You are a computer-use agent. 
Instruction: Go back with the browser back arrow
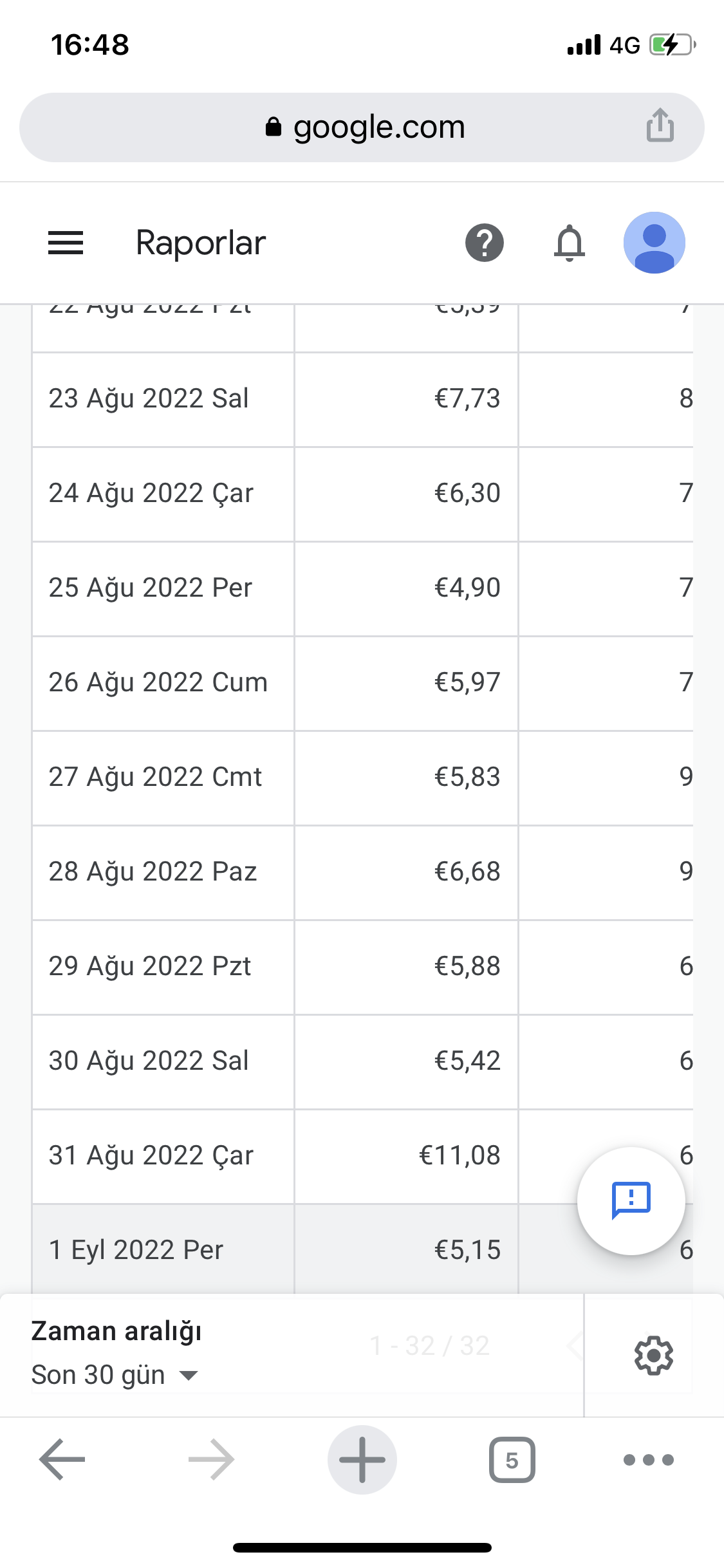[x=62, y=1459]
